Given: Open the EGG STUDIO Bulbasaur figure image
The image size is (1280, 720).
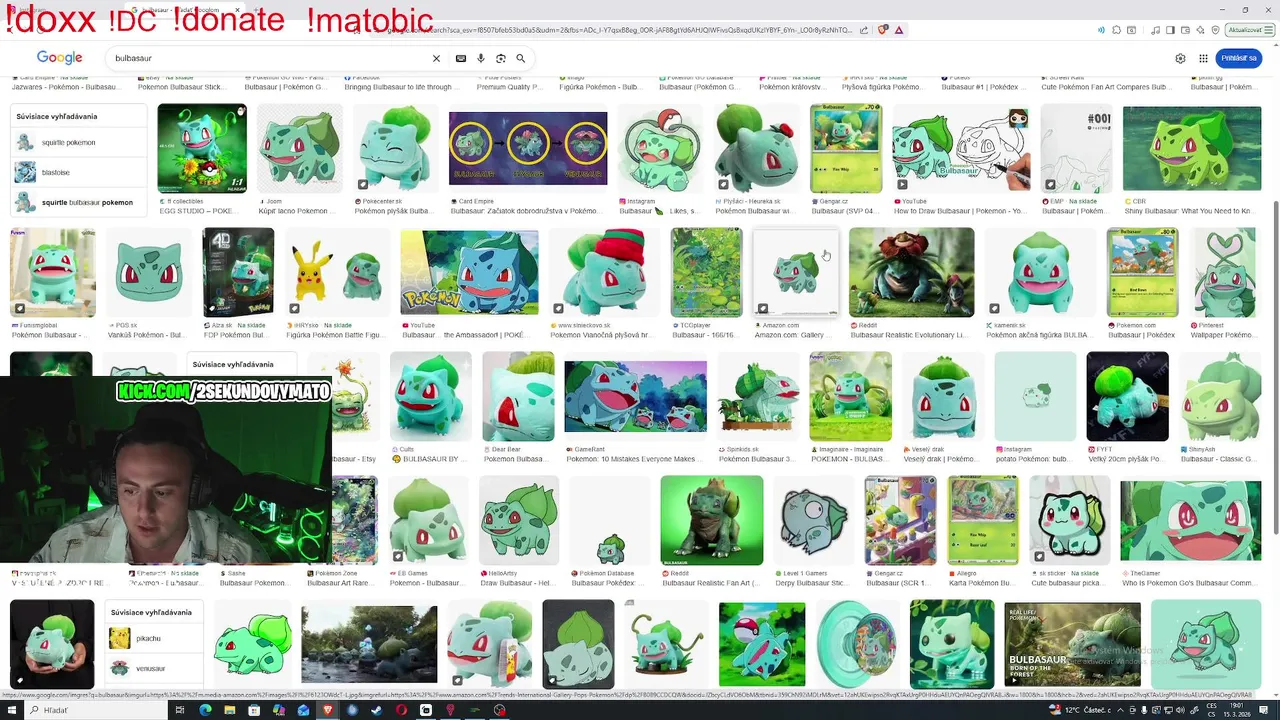Looking at the screenshot, I should (x=202, y=148).
